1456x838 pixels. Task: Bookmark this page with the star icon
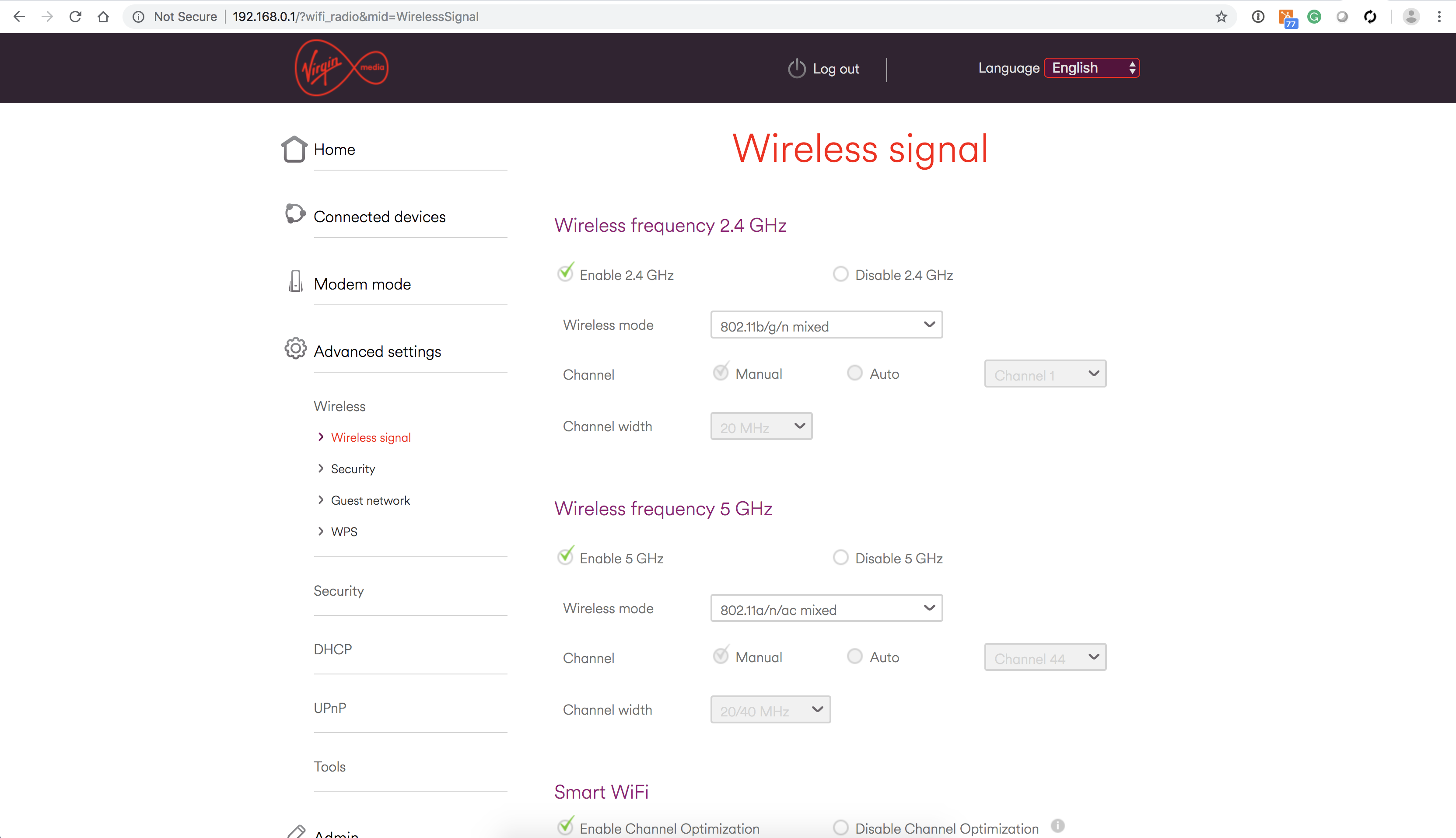coord(1221,17)
